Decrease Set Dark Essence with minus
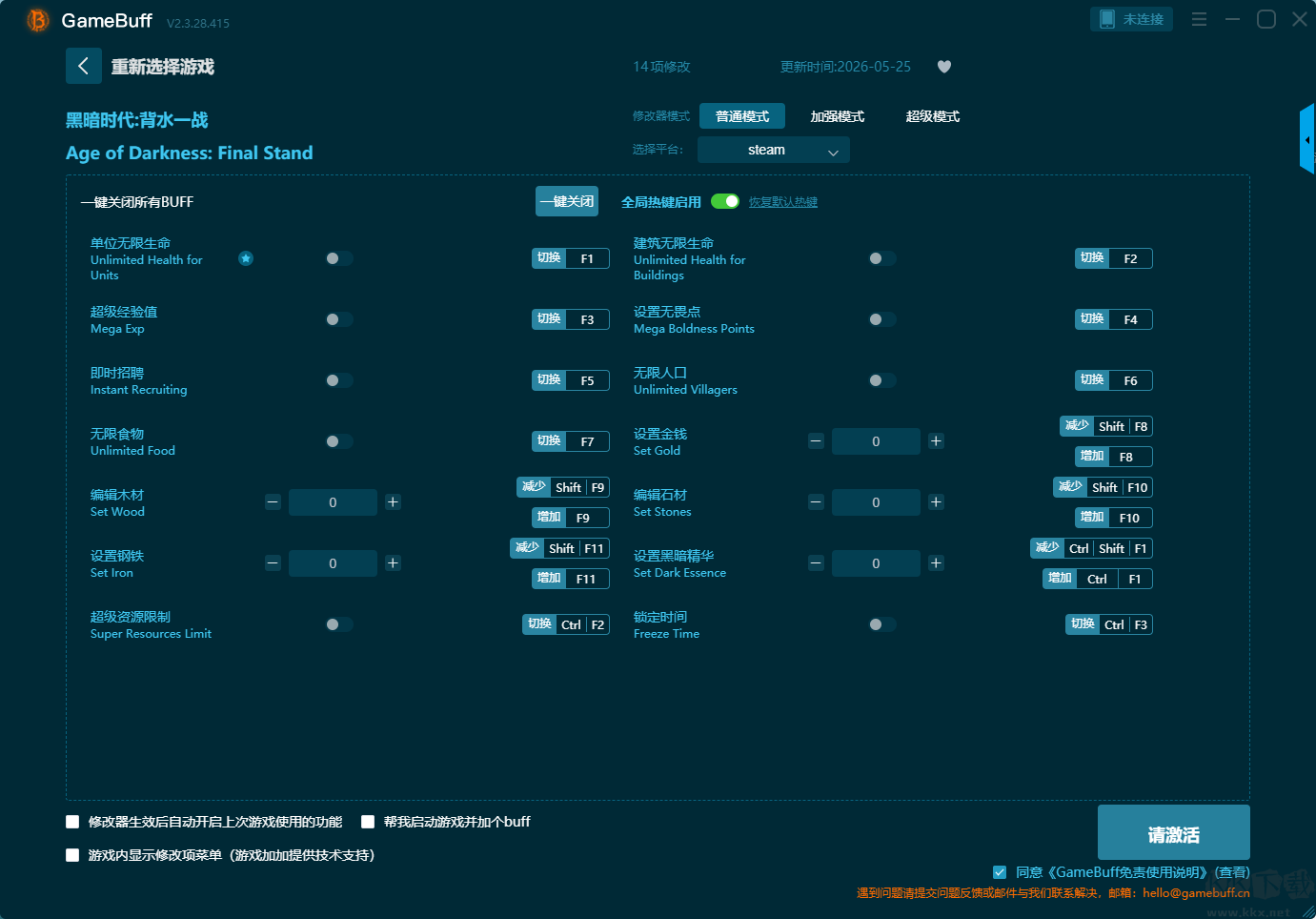1316x919 pixels. (x=816, y=563)
